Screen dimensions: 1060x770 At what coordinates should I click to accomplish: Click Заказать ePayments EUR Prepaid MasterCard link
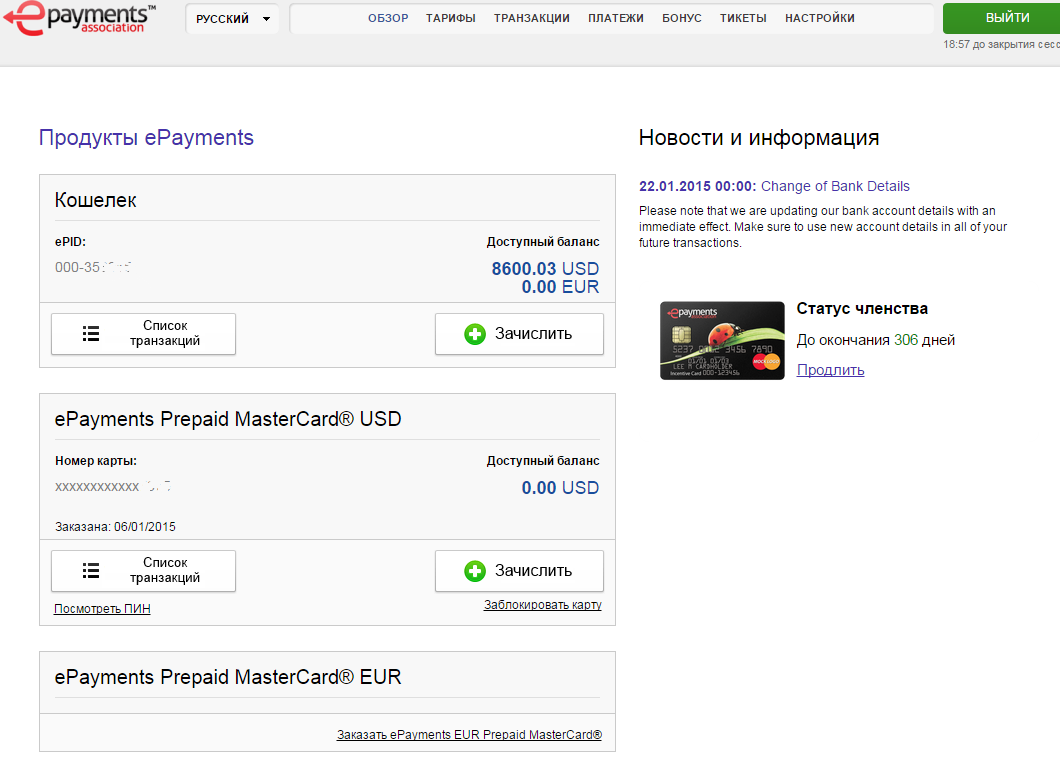tap(469, 735)
